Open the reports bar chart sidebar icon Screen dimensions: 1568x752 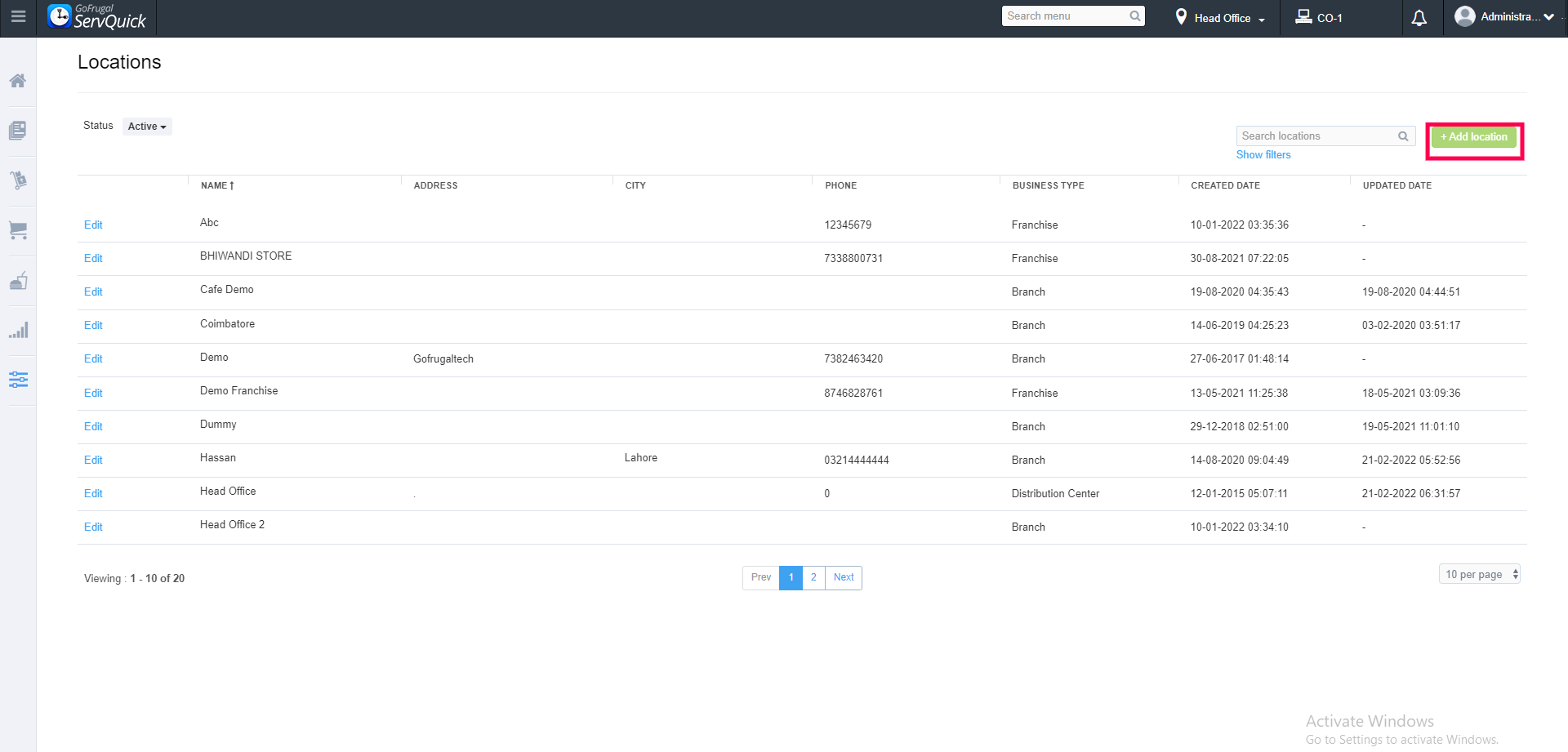point(18,330)
